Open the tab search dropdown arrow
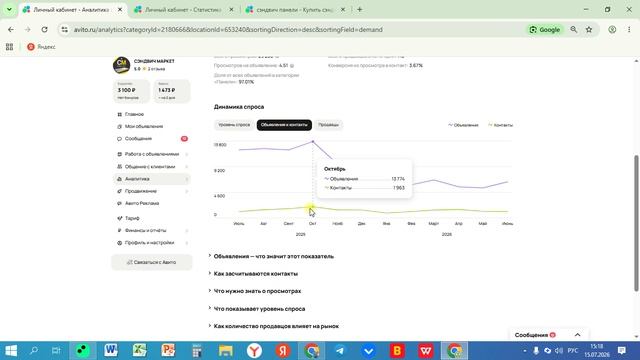 (x=9, y=9)
